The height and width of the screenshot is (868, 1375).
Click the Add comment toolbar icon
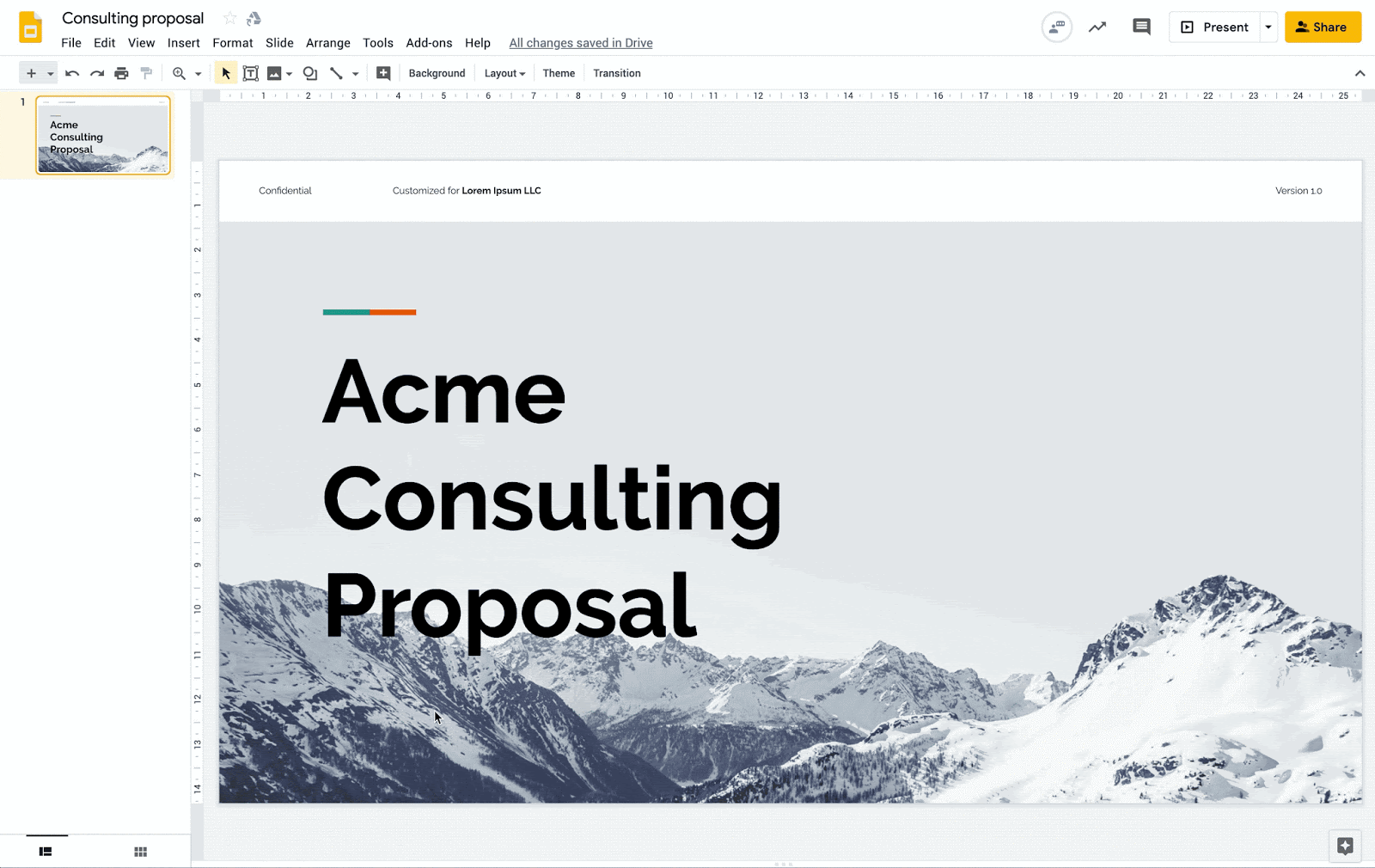383,74
